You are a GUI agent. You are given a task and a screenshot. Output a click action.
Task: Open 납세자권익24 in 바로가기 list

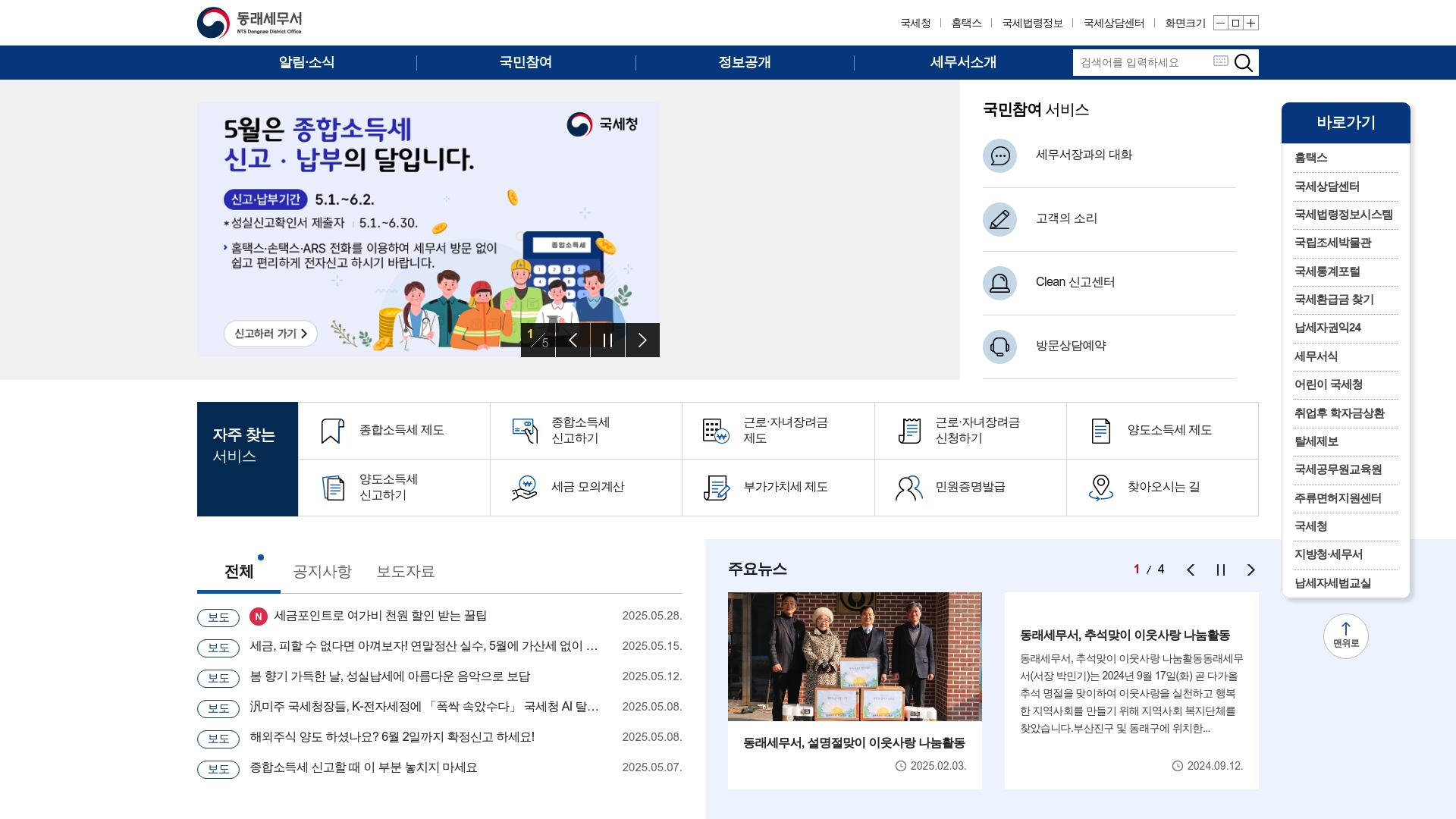pos(1328,328)
